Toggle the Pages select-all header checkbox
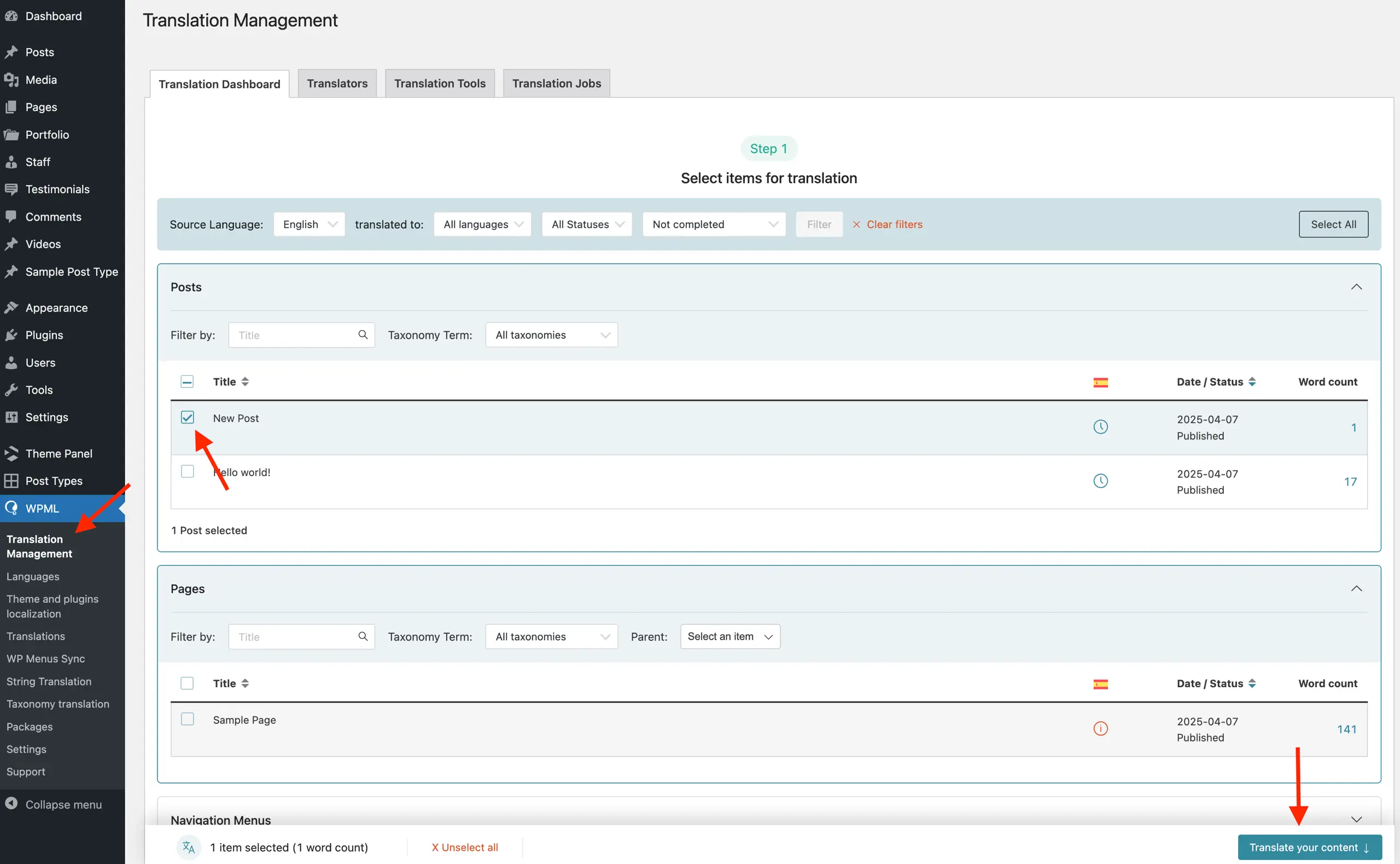 (x=186, y=683)
